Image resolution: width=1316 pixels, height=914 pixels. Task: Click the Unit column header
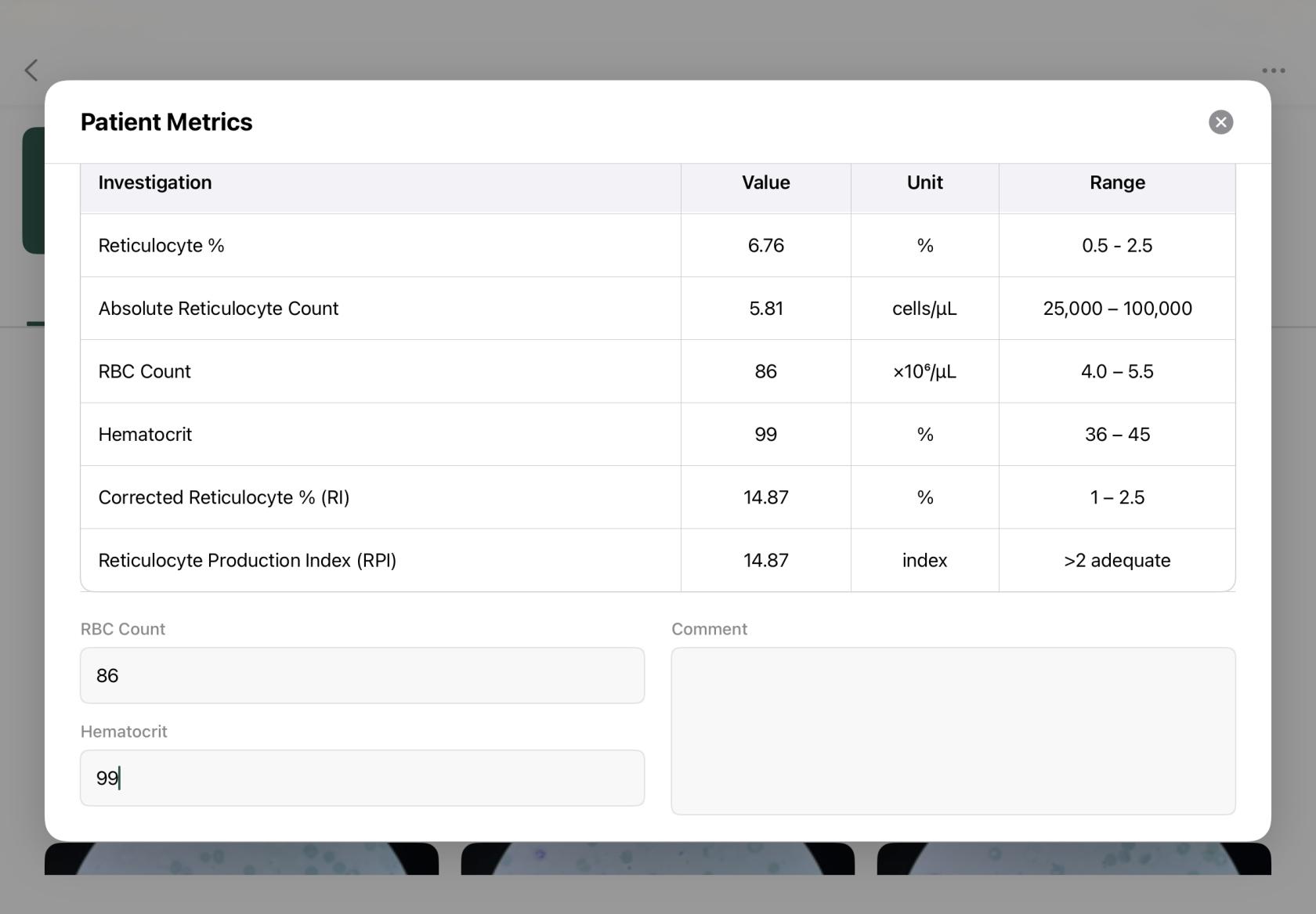click(925, 182)
